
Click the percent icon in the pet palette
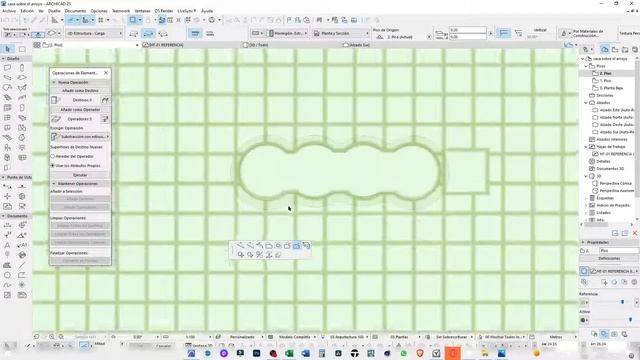[260, 255]
